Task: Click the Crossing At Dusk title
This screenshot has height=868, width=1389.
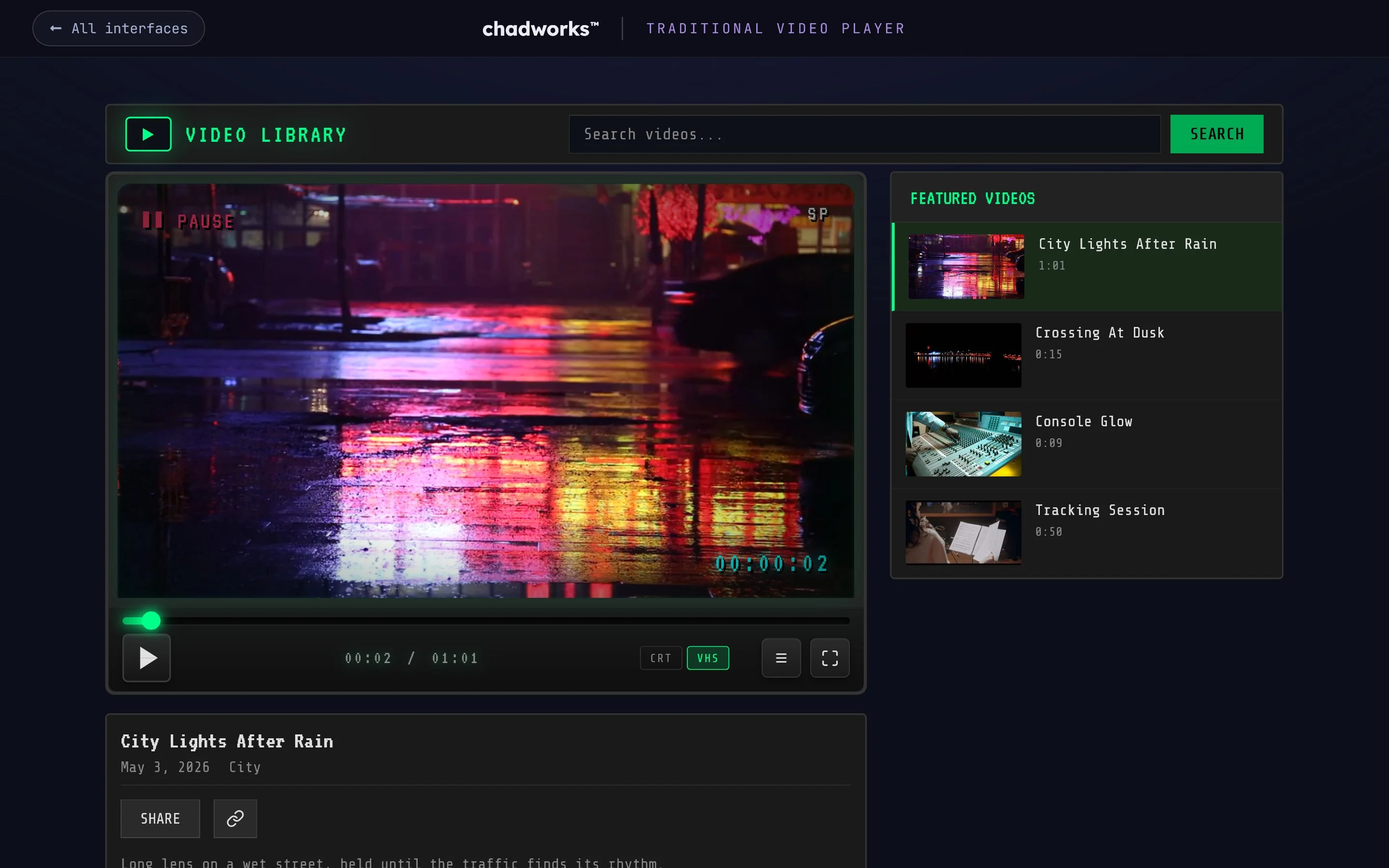Action: [1100, 332]
